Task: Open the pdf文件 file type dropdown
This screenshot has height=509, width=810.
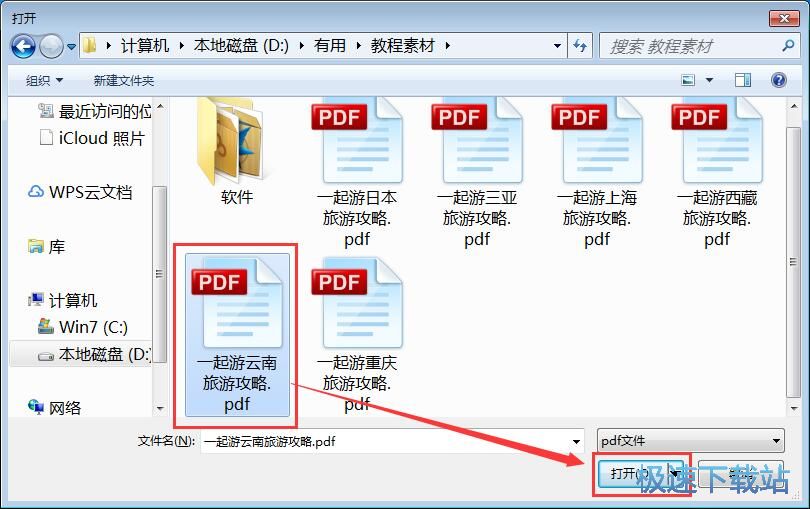Action: tap(691, 441)
